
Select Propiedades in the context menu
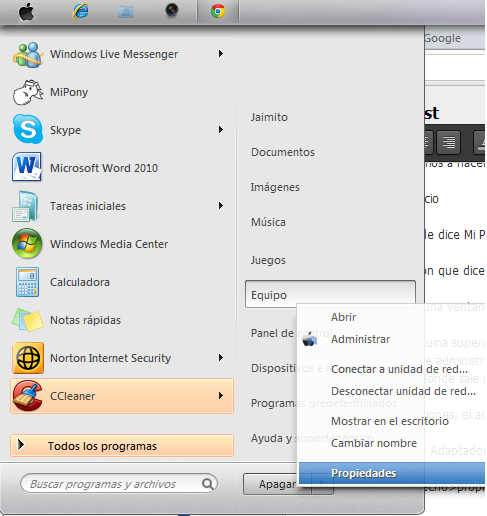[x=392, y=473]
